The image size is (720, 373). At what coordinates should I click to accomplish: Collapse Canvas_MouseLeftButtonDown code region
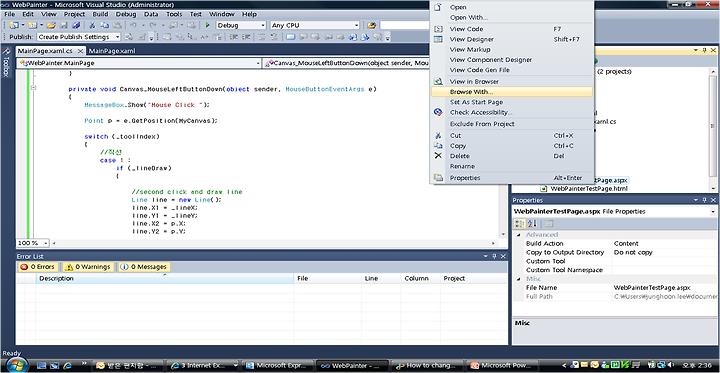[x=33, y=89]
